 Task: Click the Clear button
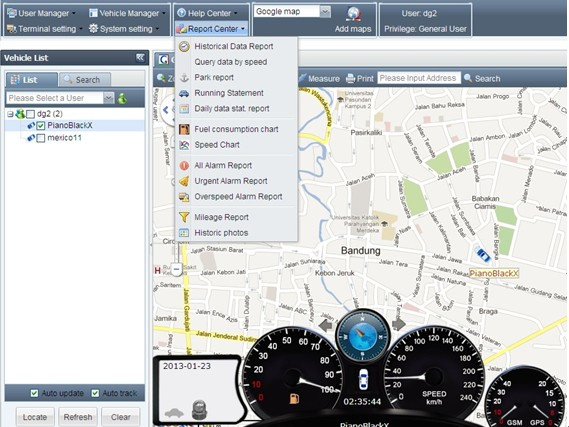pos(120,417)
